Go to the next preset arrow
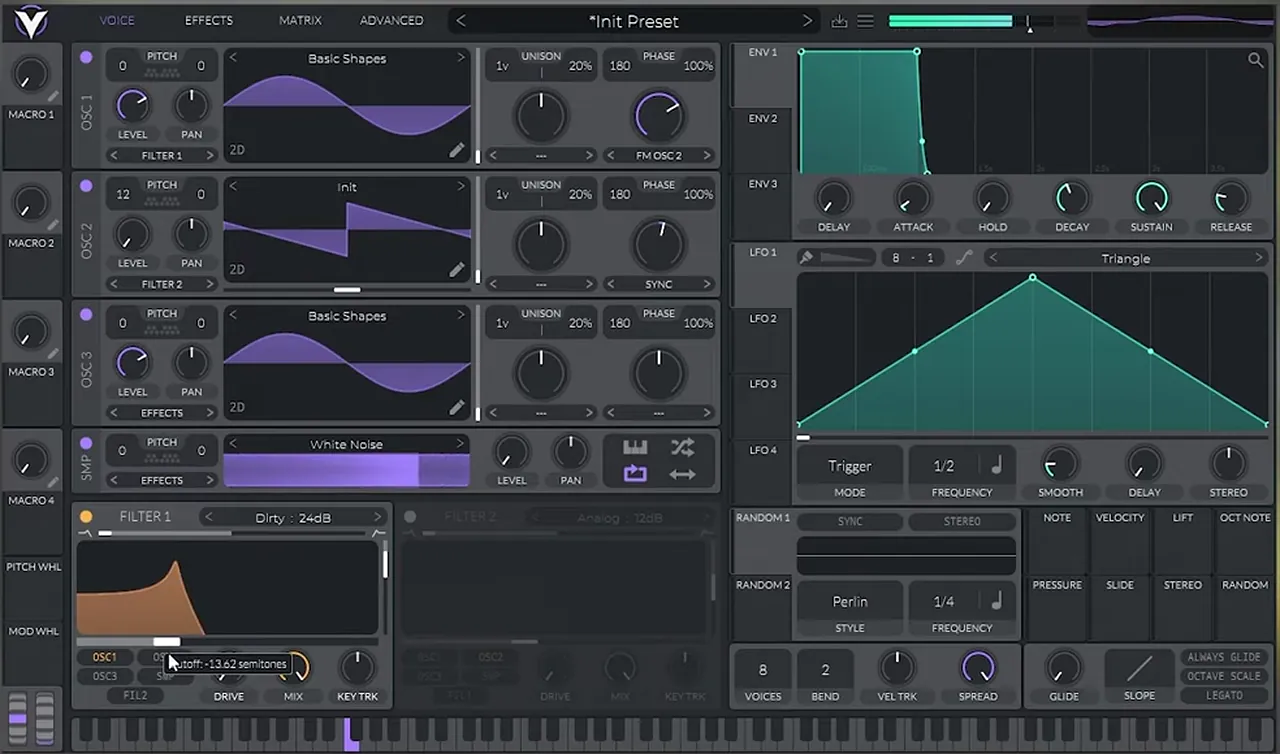 pyautogui.click(x=807, y=21)
